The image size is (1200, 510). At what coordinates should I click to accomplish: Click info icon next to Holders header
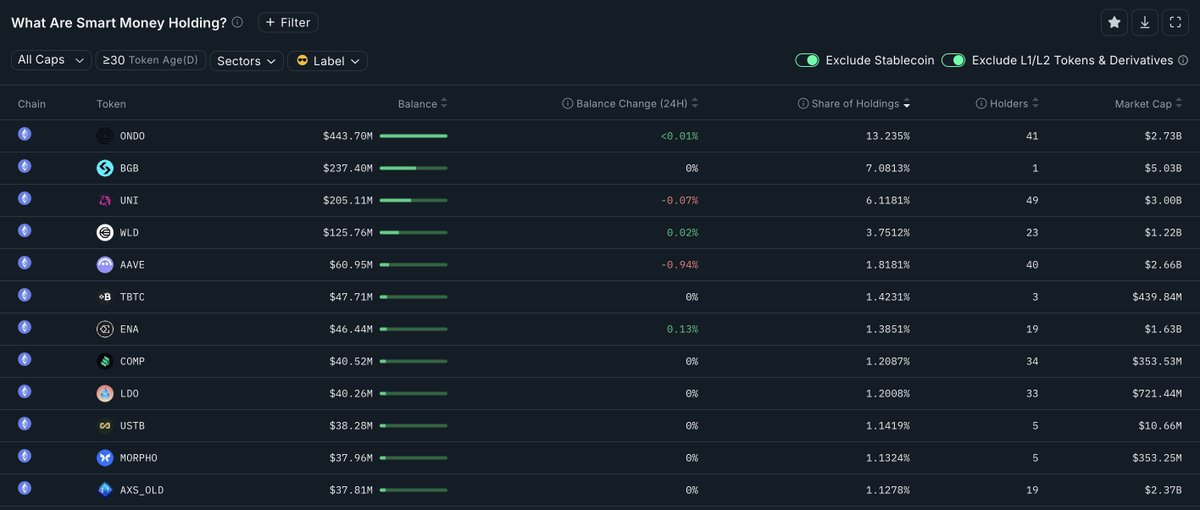tap(981, 104)
